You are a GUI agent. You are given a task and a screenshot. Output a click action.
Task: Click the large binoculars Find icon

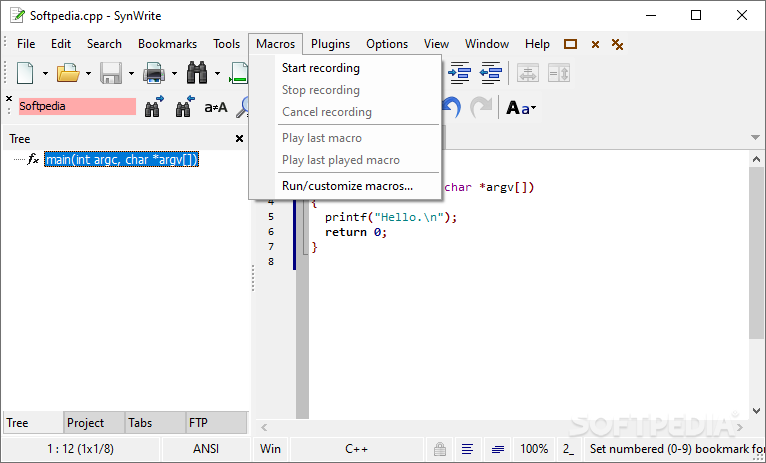click(x=197, y=73)
